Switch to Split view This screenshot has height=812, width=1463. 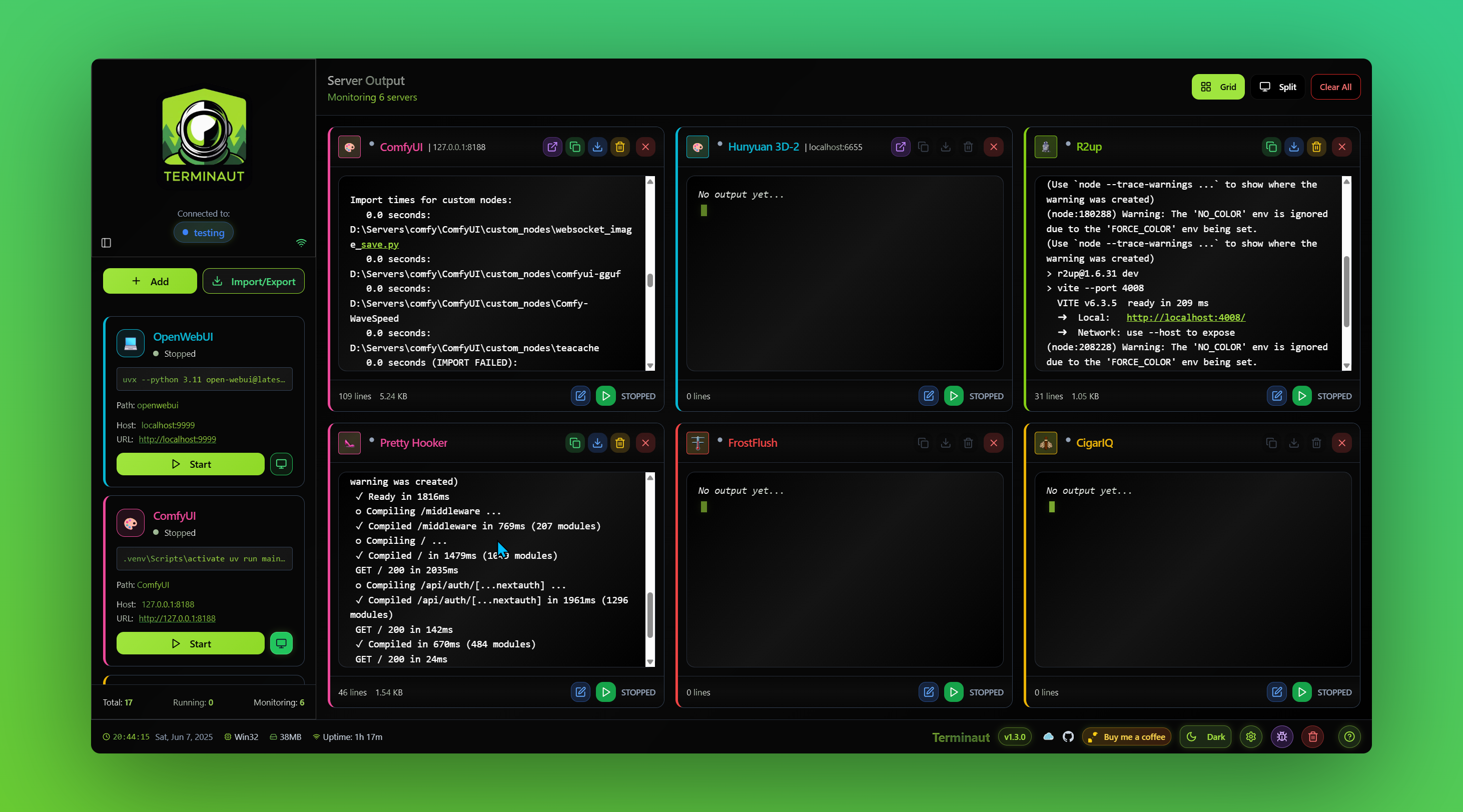1278,87
